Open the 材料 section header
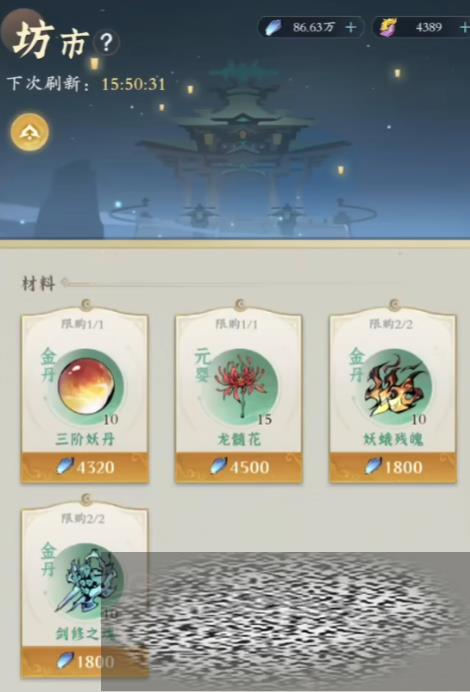 [x=39, y=283]
